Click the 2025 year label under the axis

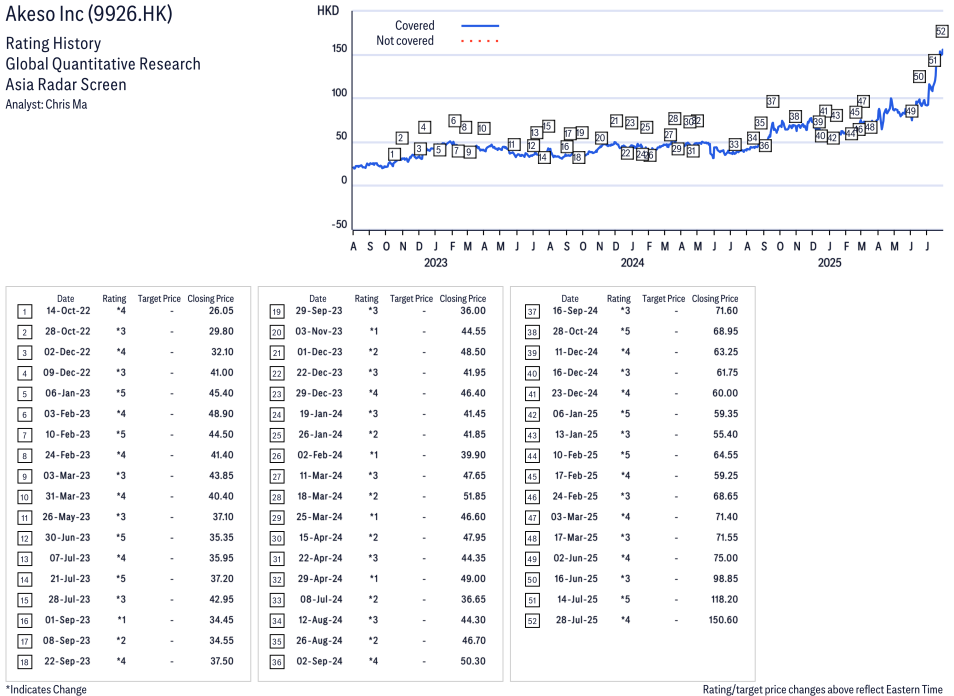pyautogui.click(x=829, y=263)
